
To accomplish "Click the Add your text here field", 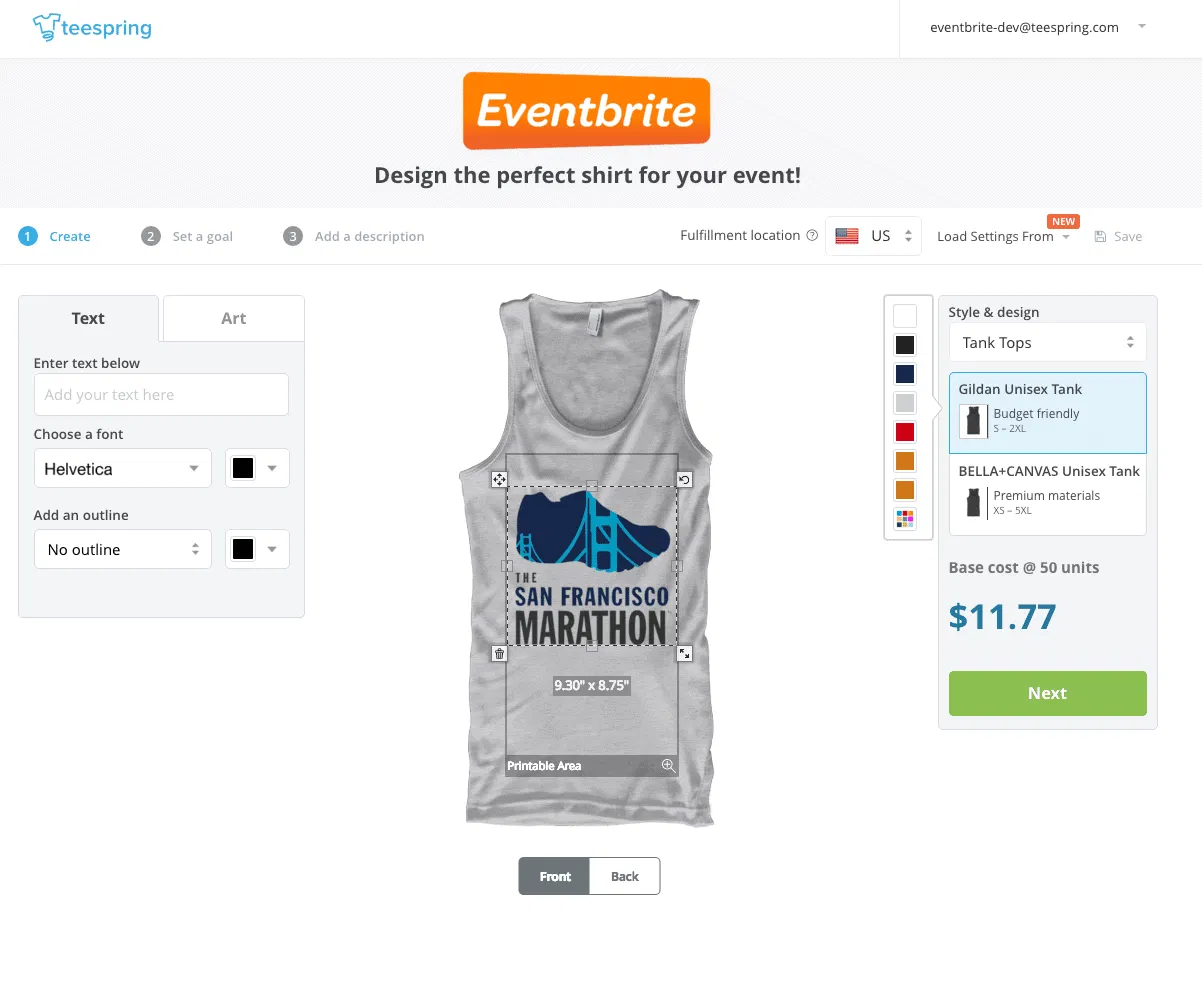I will click(x=161, y=394).
